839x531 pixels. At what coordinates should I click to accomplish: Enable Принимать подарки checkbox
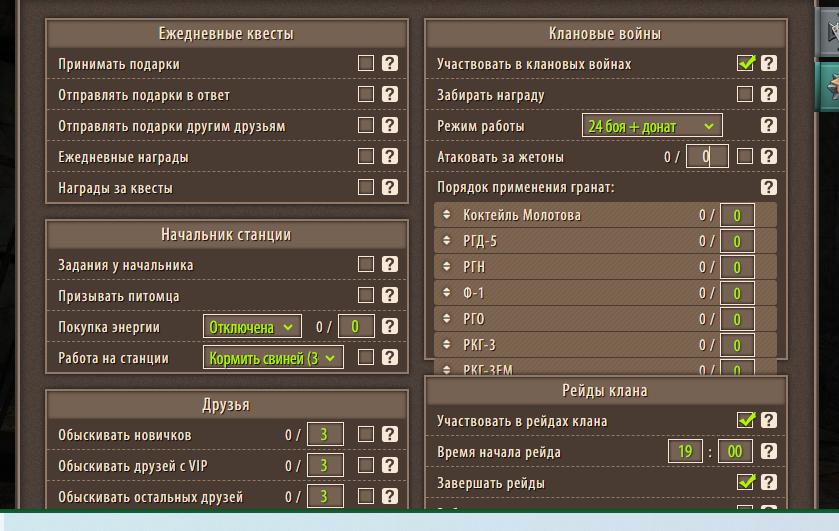click(366, 64)
